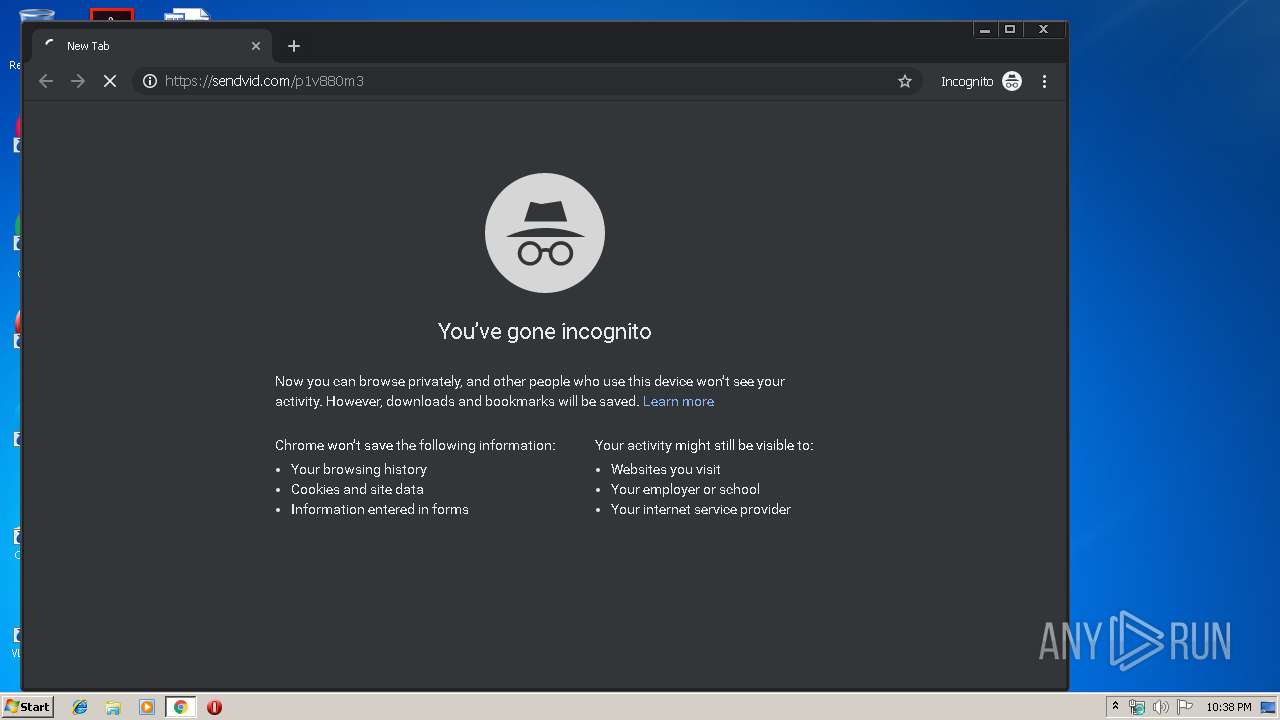Image resolution: width=1280 pixels, height=720 pixels.
Task: Click the sendvid.com address bar
Action: point(527,81)
